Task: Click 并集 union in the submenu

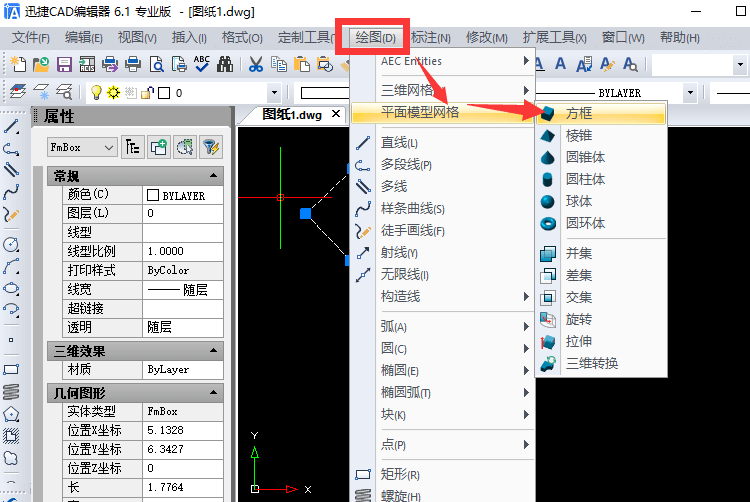Action: point(578,253)
